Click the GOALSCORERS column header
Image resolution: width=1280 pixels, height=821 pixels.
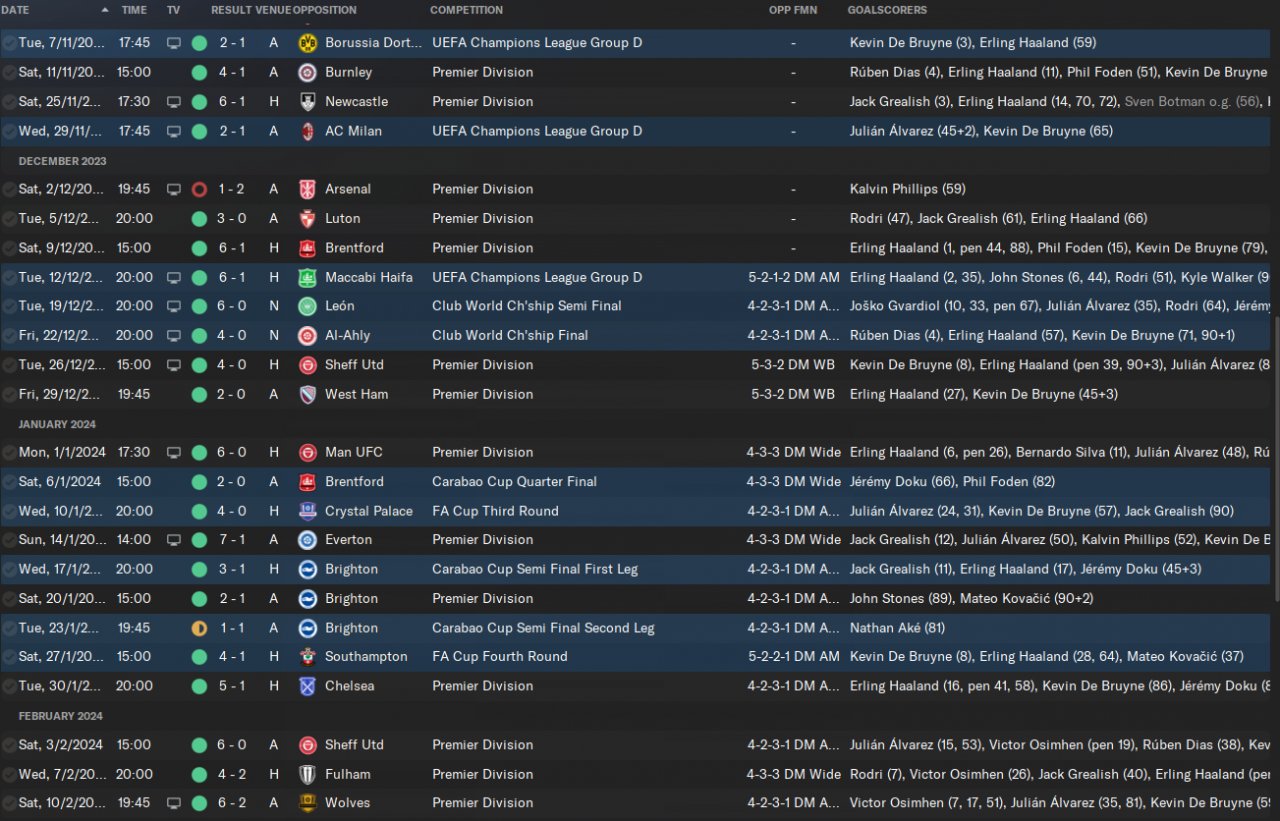coord(887,10)
